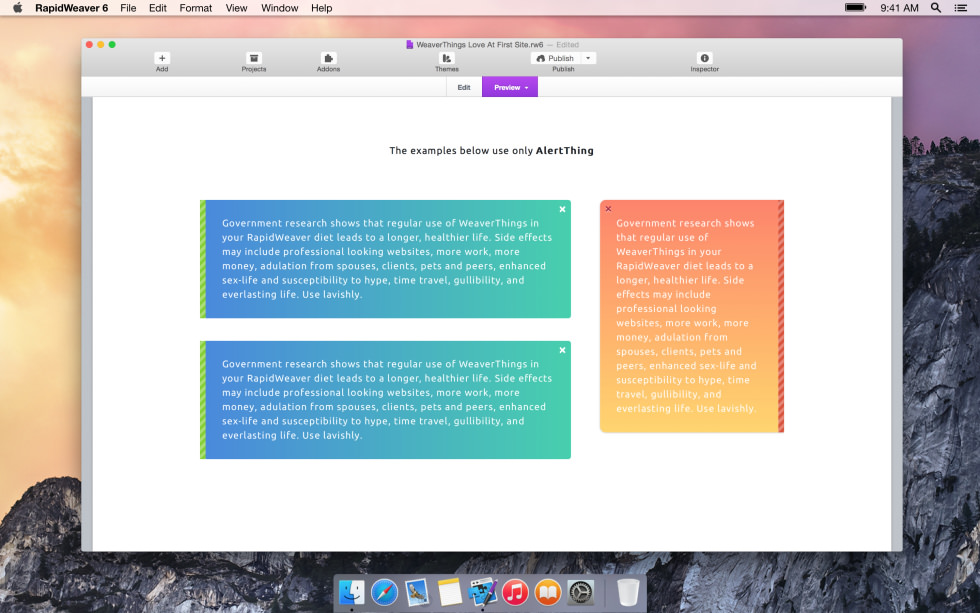Image resolution: width=980 pixels, height=613 pixels.
Task: Open the Format menu
Action: (x=196, y=8)
